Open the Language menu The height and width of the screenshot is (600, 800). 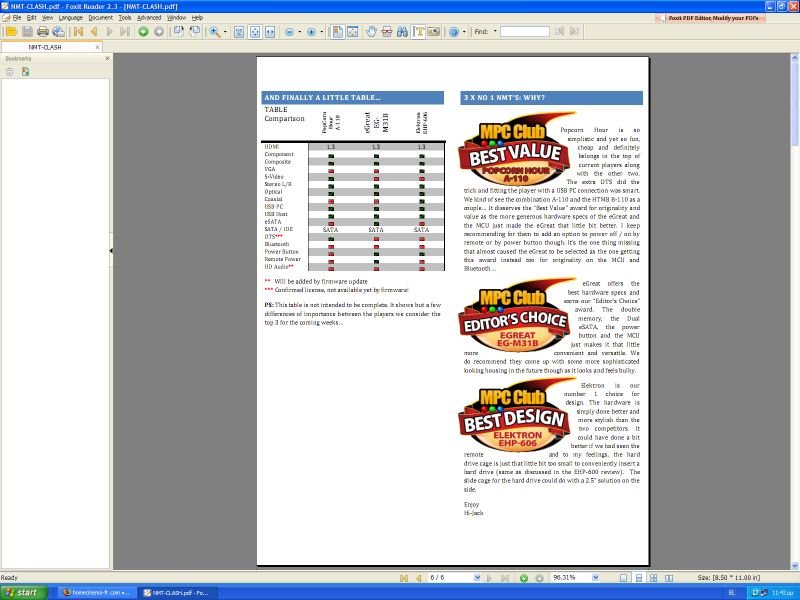(x=71, y=18)
